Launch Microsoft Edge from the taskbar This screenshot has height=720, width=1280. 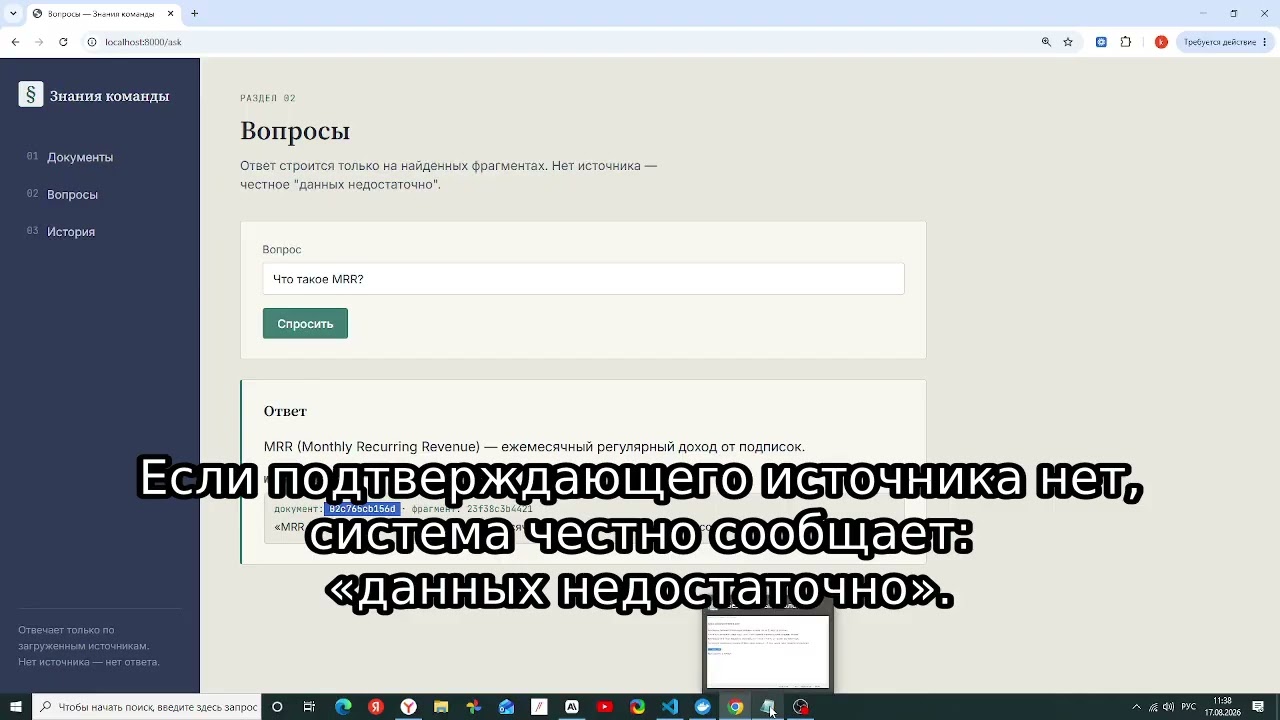click(343, 707)
